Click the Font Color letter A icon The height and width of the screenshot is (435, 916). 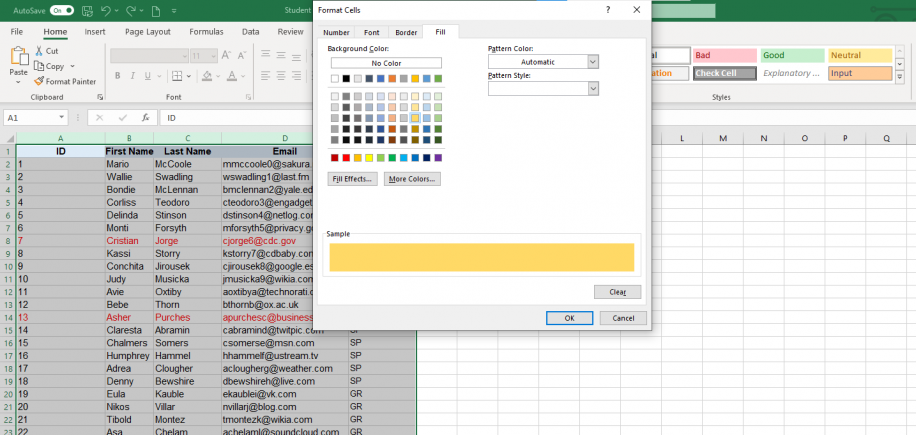[232, 76]
